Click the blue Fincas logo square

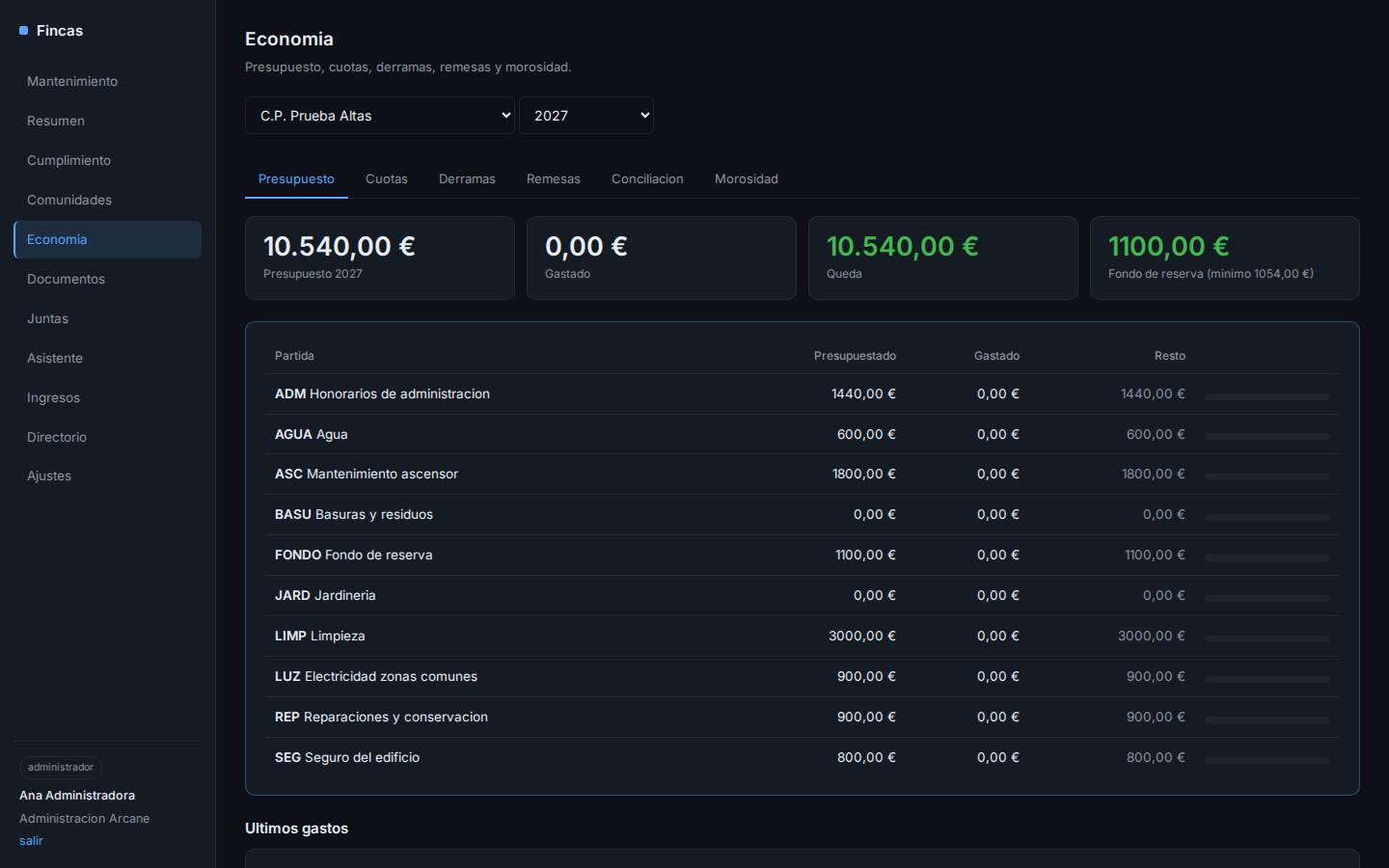tap(24, 31)
